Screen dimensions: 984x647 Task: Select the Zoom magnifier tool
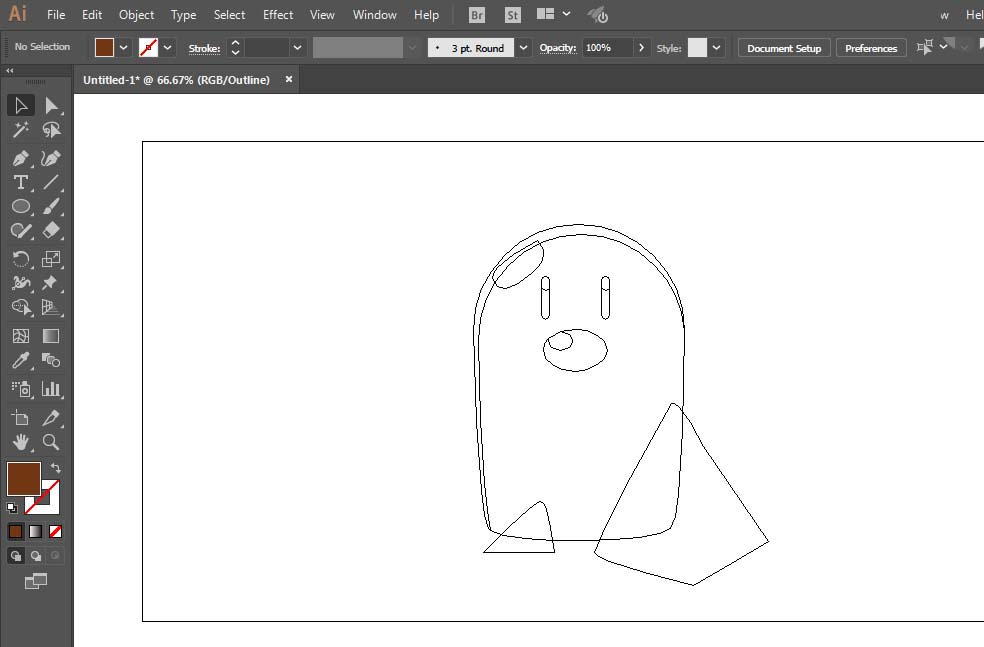tap(51, 442)
